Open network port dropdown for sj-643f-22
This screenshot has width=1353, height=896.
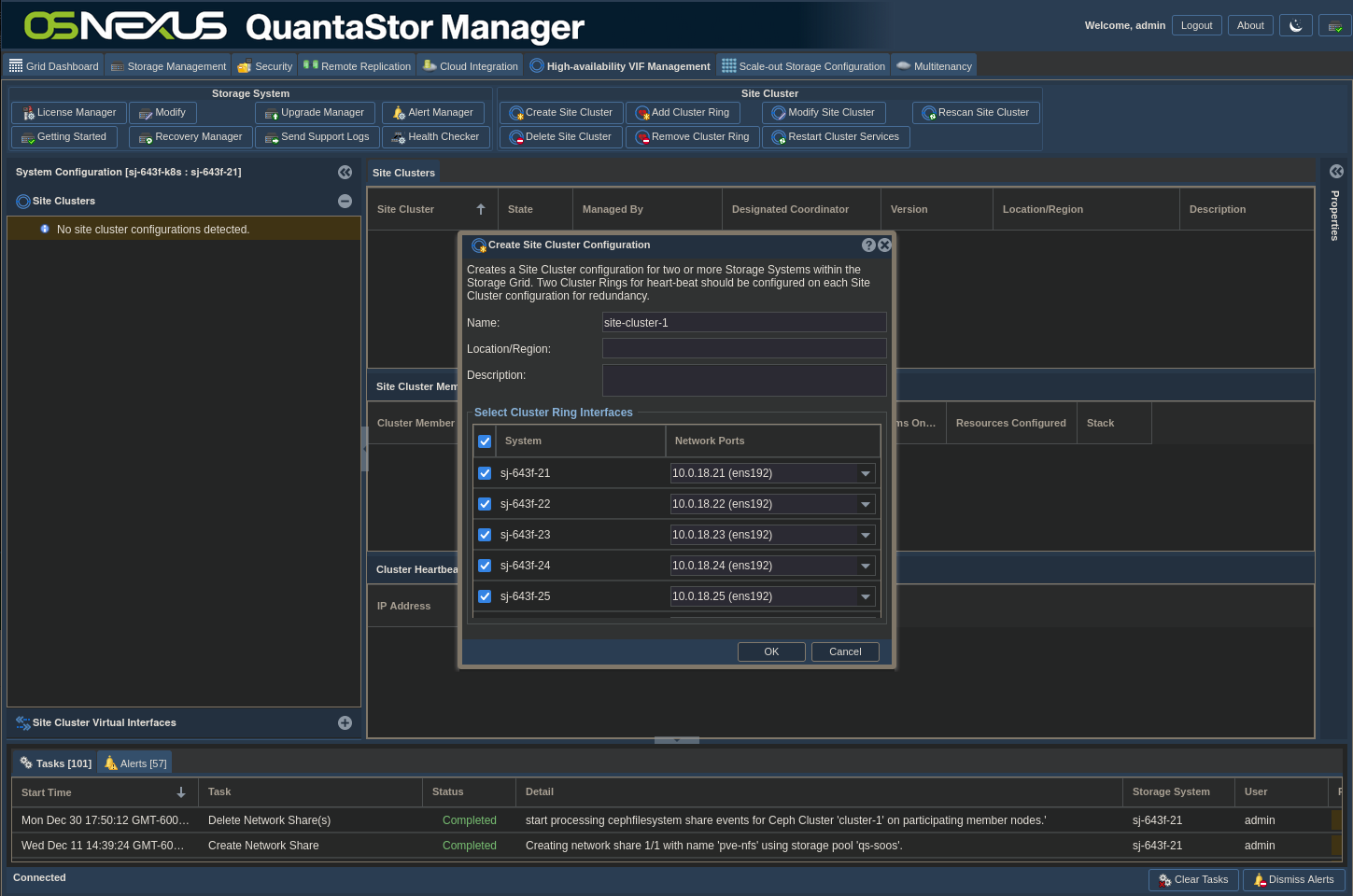coord(866,505)
